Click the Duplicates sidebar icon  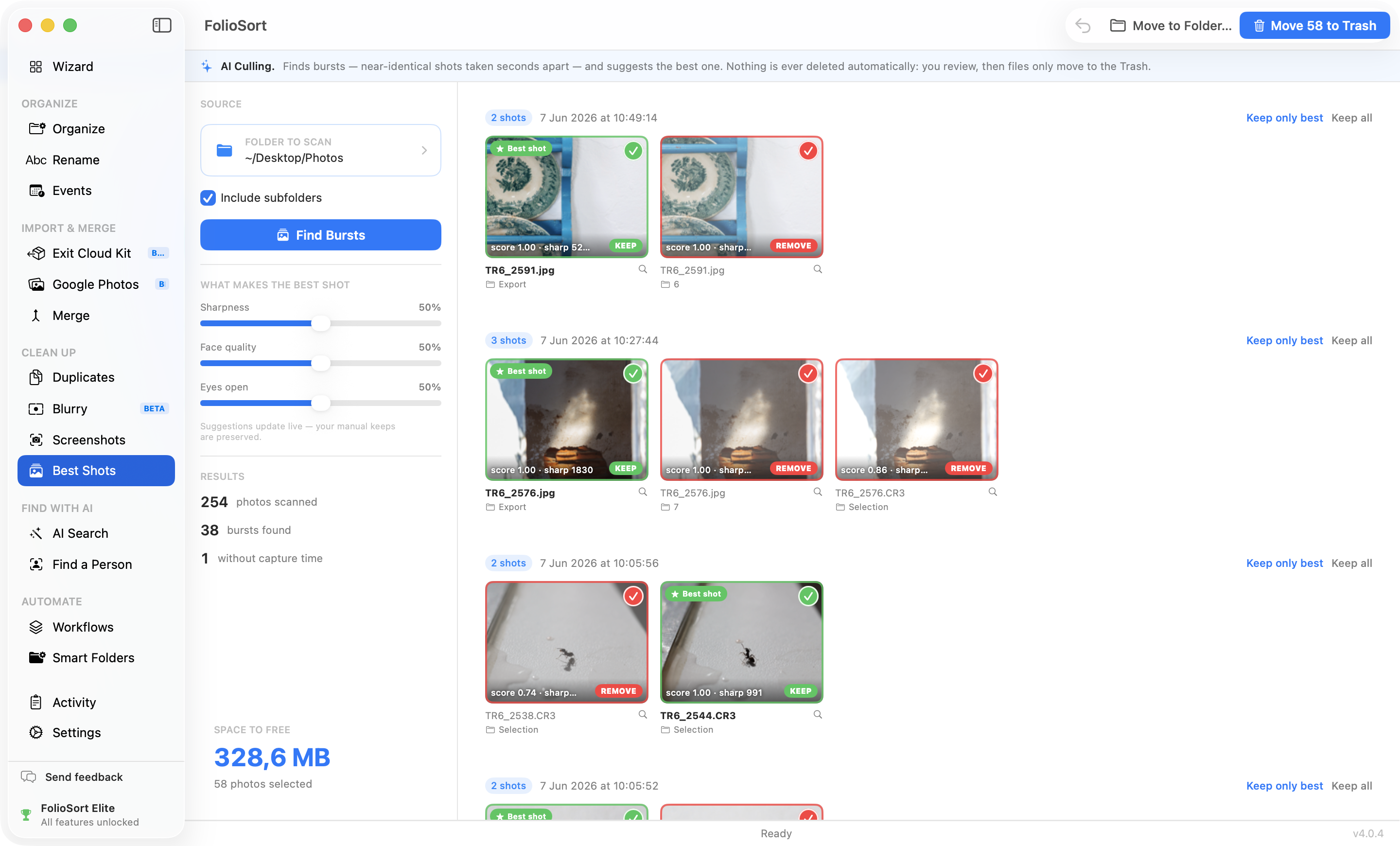(36, 377)
